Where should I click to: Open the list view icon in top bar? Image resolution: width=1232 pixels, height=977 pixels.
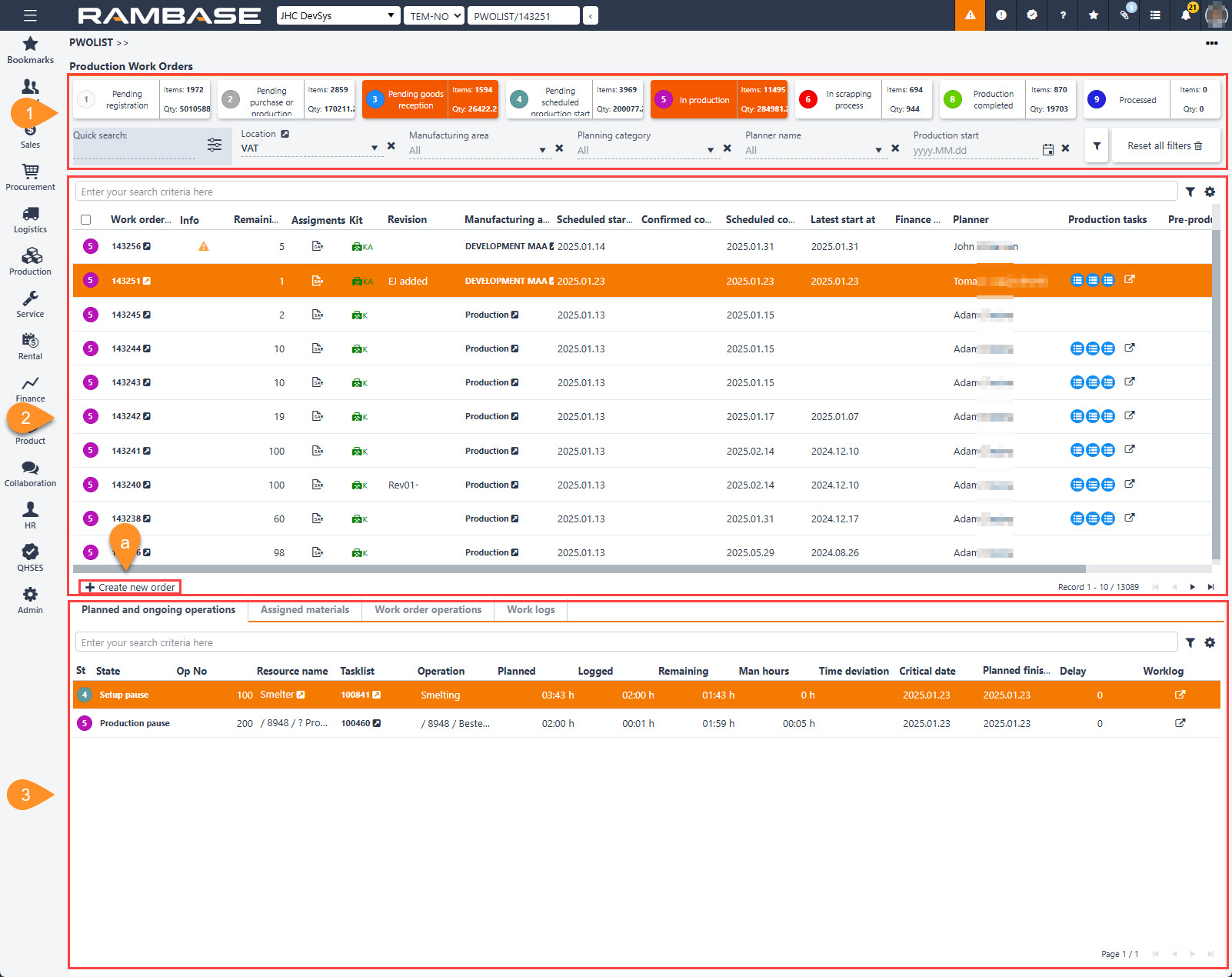[x=1155, y=15]
